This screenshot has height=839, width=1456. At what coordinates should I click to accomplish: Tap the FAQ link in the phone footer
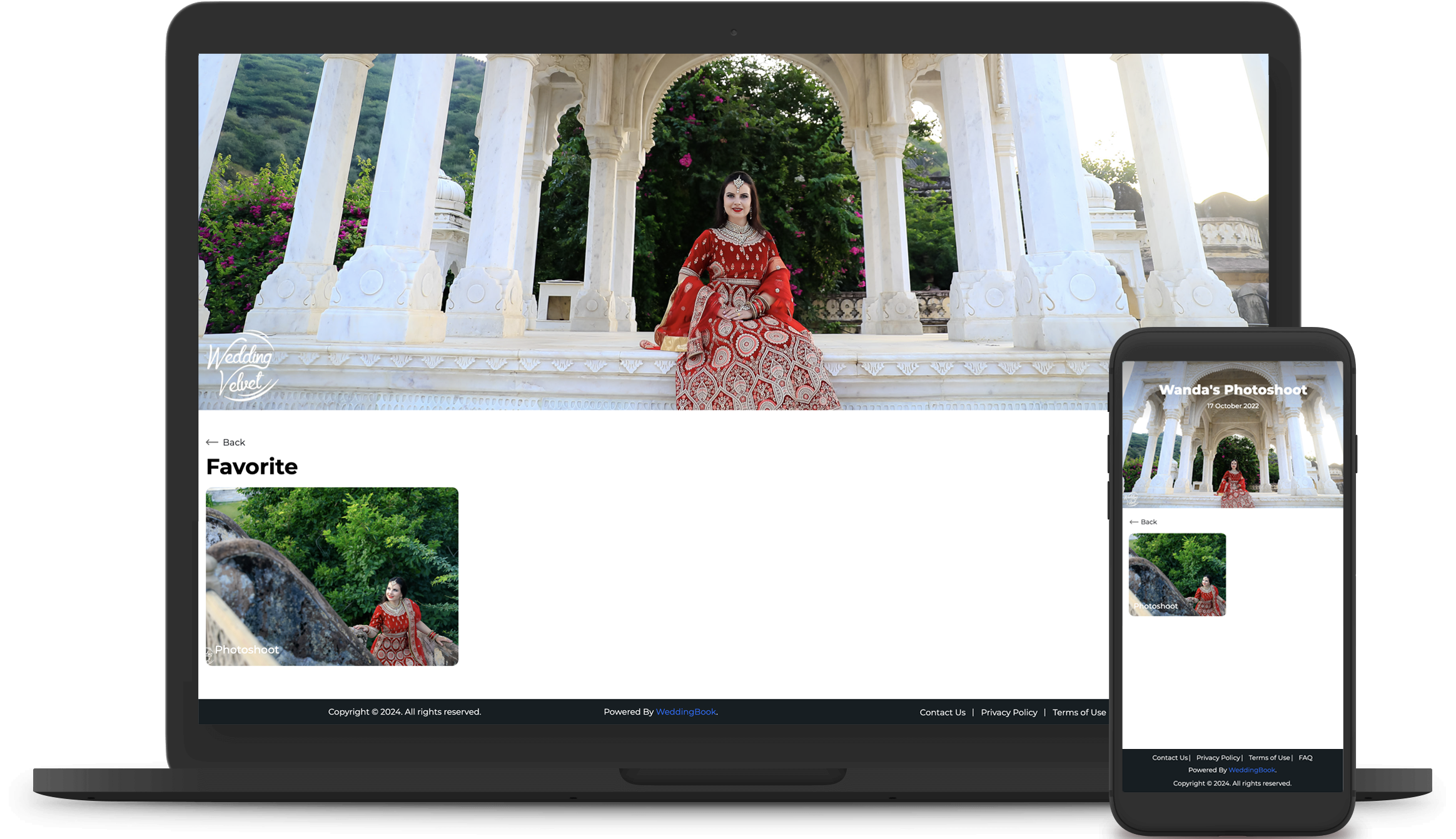point(1305,757)
